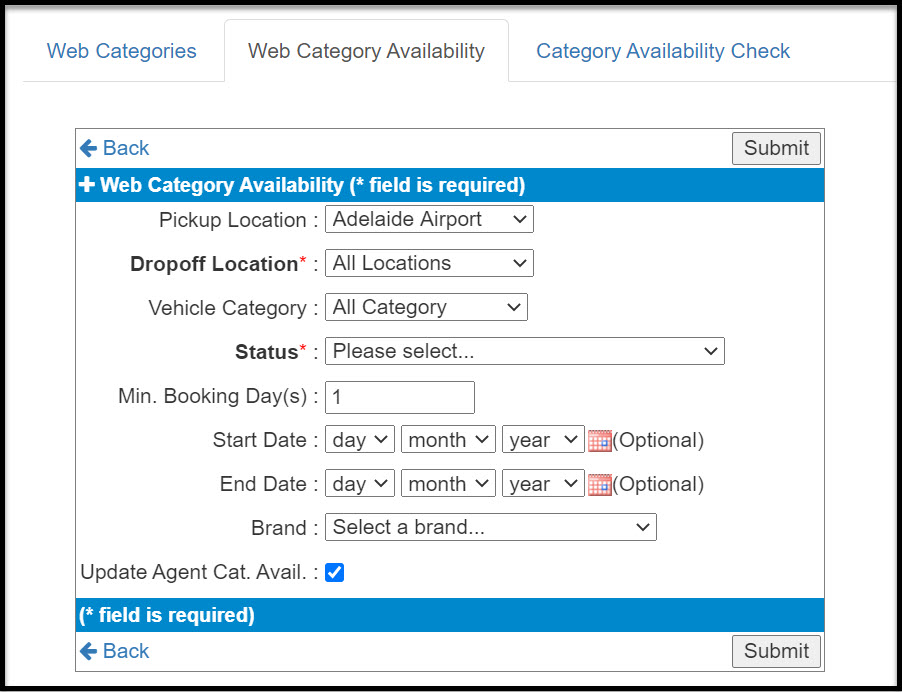Select a brand from Brand dropdown
The height and width of the screenshot is (692, 902).
pyautogui.click(x=490, y=527)
